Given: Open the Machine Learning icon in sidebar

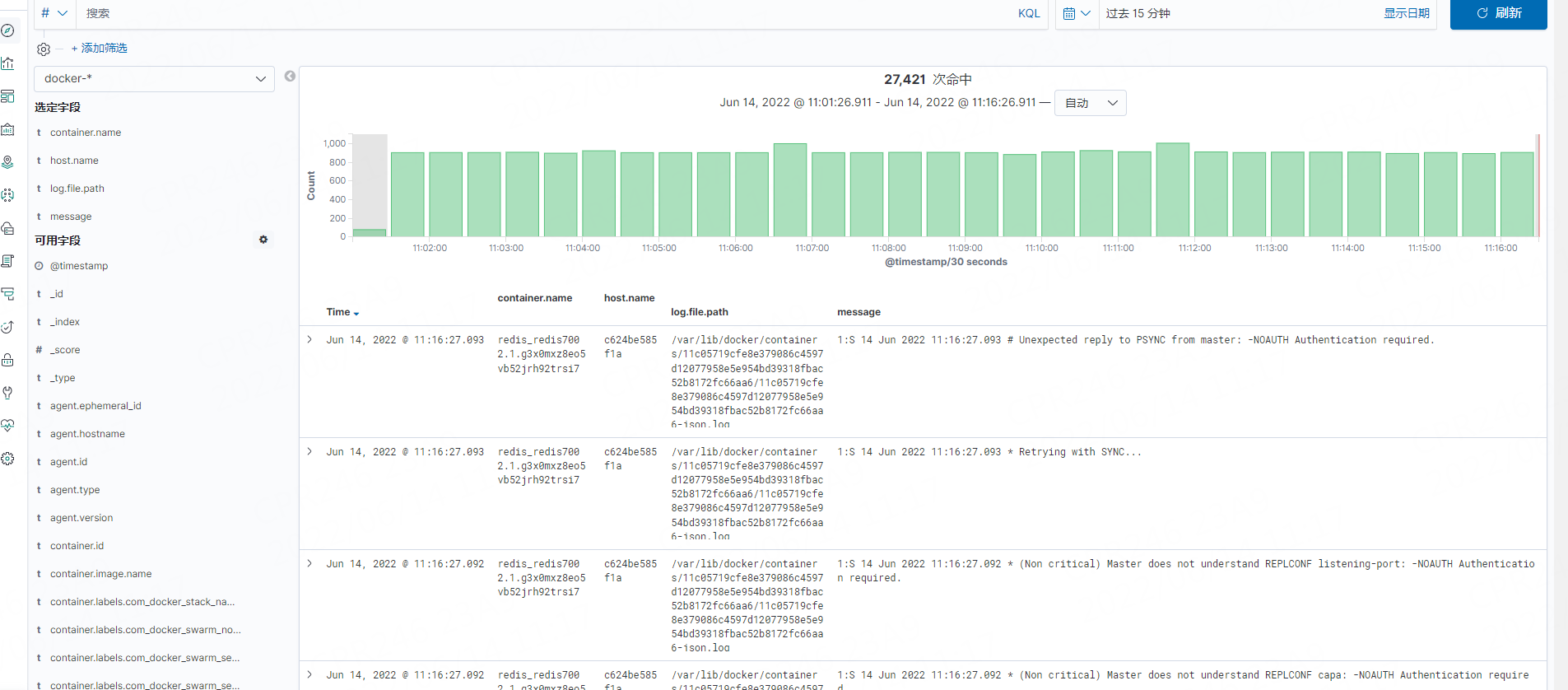Looking at the screenshot, I should coord(7,195).
